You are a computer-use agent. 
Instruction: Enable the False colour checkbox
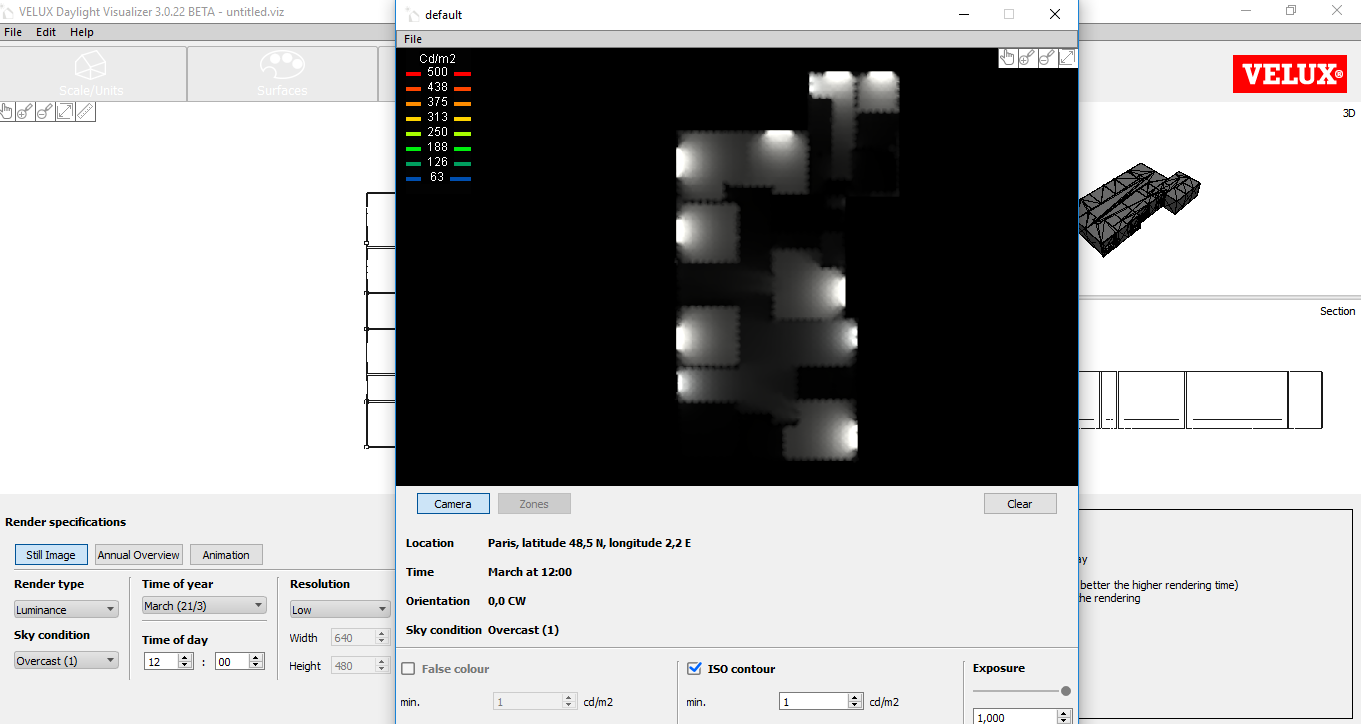tap(408, 669)
